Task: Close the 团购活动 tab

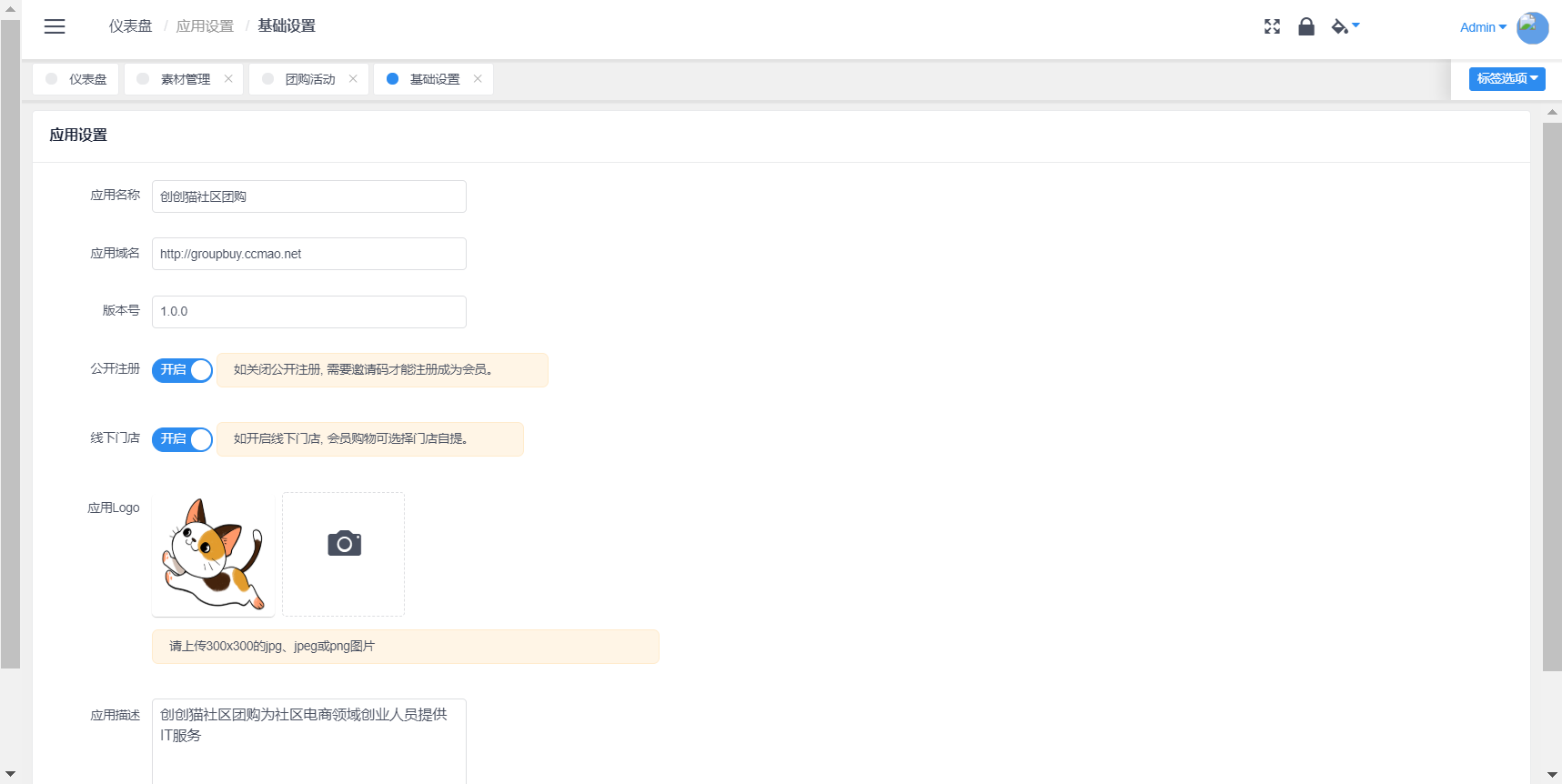Action: (x=353, y=79)
